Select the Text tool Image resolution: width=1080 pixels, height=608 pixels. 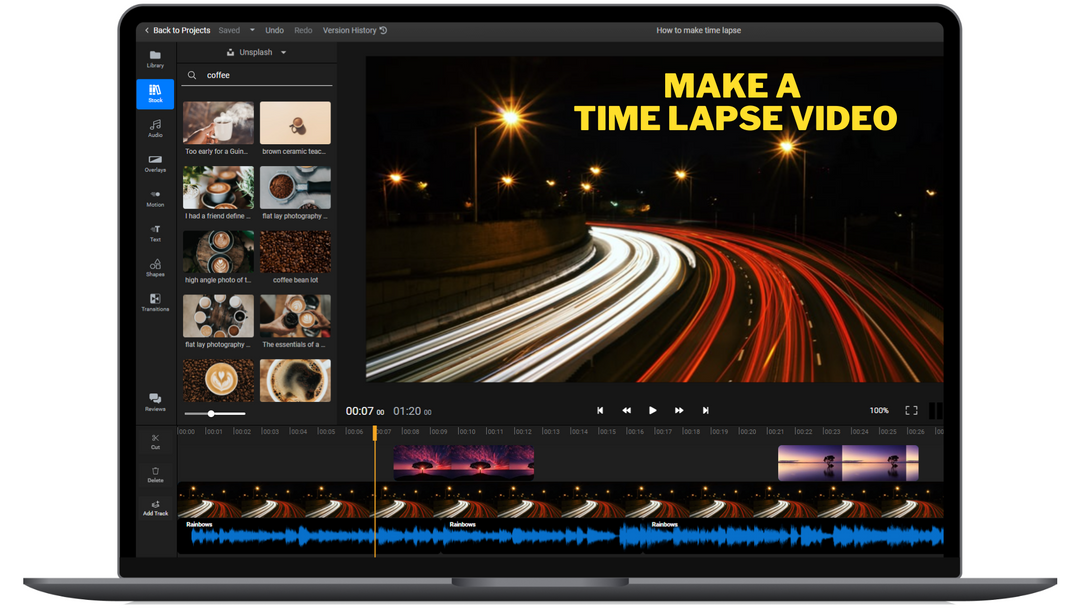[x=155, y=233]
